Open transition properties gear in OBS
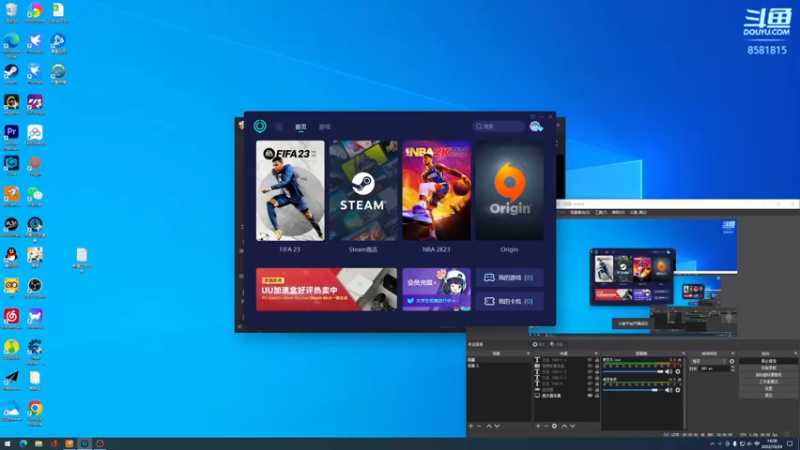The width and height of the screenshot is (800, 450). point(732,361)
